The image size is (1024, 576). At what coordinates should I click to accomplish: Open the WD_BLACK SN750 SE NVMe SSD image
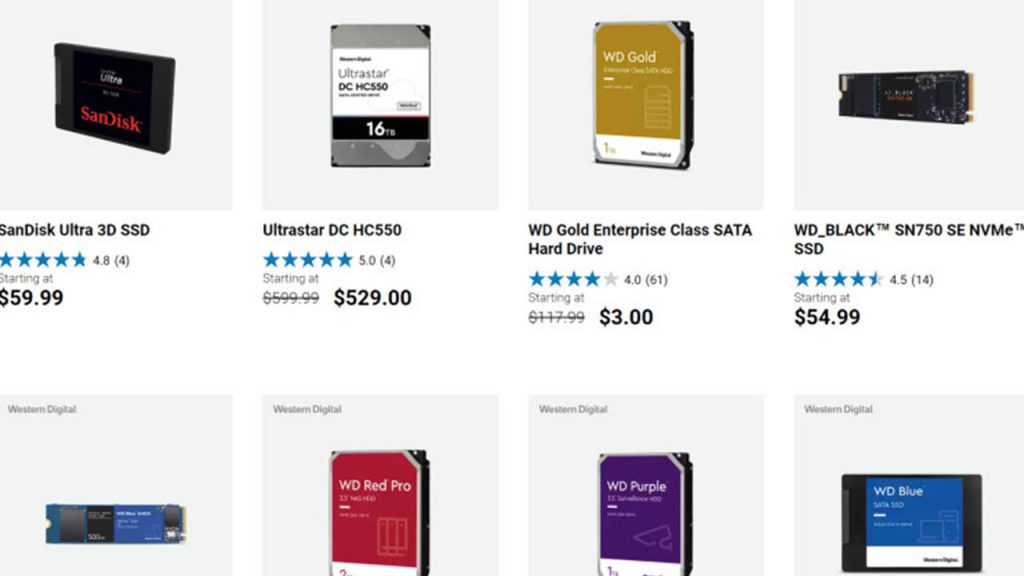point(906,96)
